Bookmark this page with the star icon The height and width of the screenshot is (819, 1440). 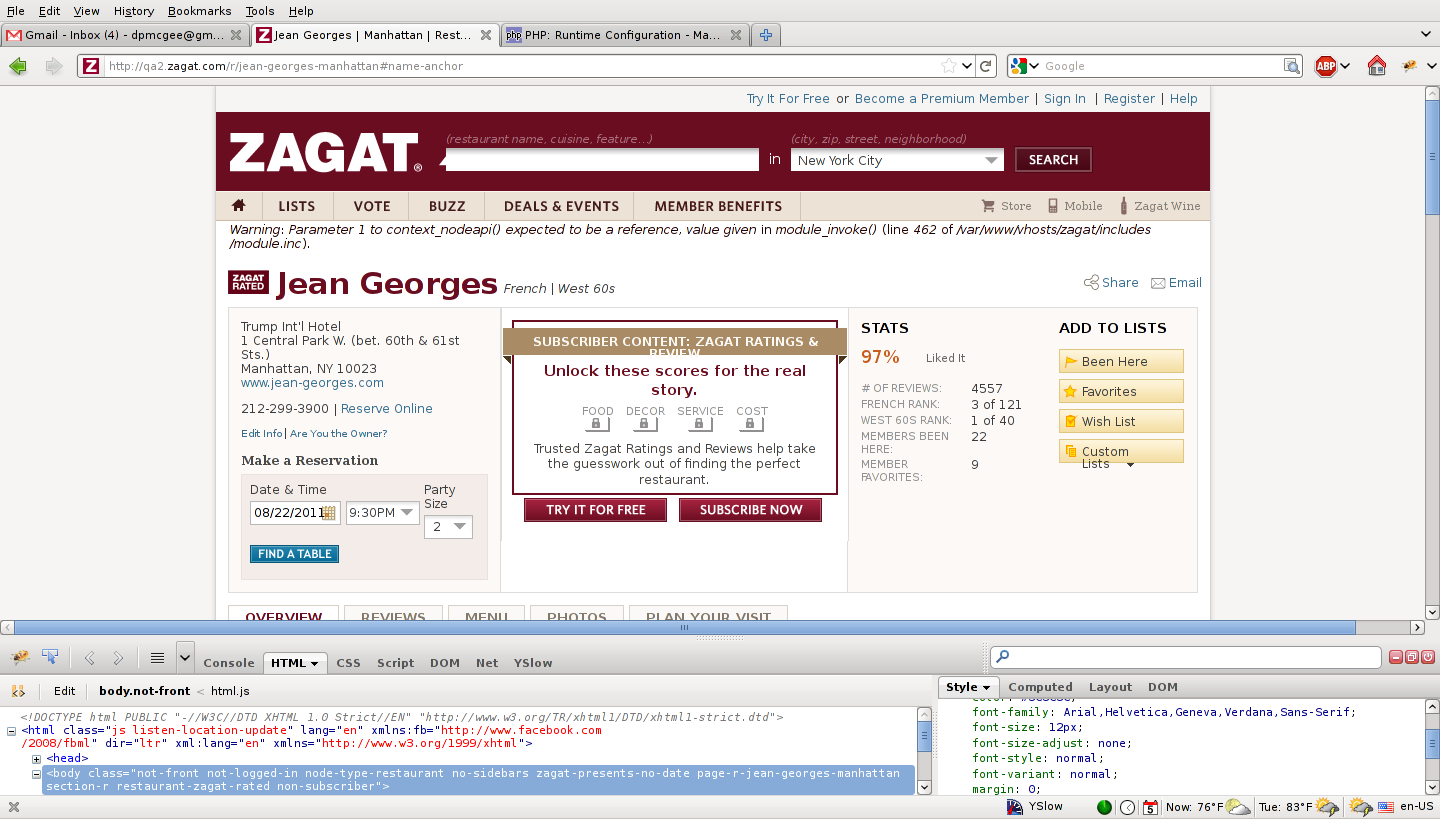point(948,66)
